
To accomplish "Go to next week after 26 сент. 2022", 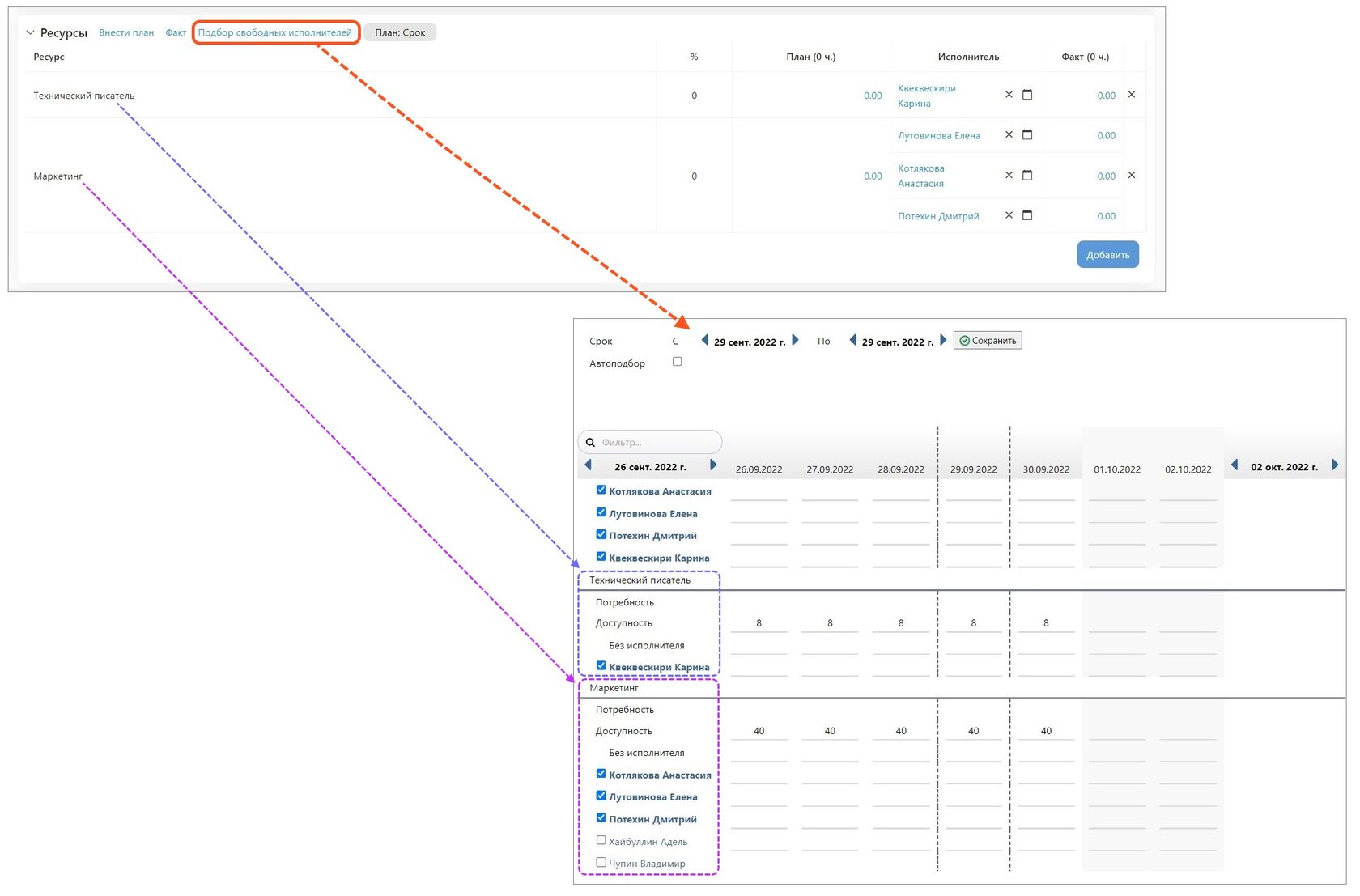I will click(713, 465).
